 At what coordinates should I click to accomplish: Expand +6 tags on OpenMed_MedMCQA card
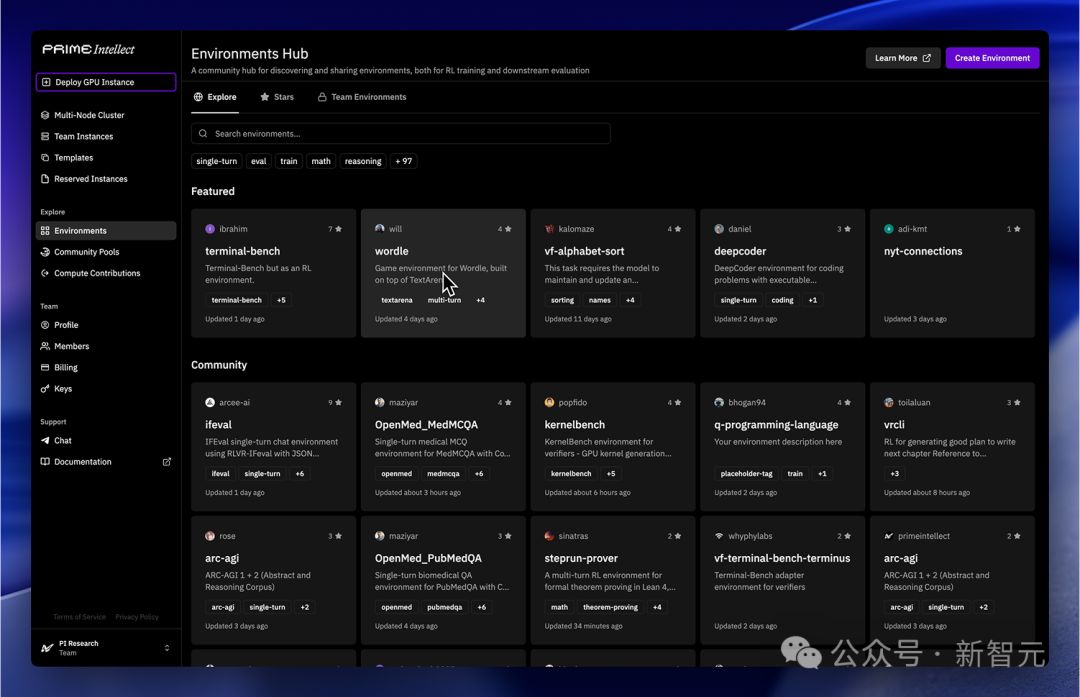pyautogui.click(x=479, y=474)
